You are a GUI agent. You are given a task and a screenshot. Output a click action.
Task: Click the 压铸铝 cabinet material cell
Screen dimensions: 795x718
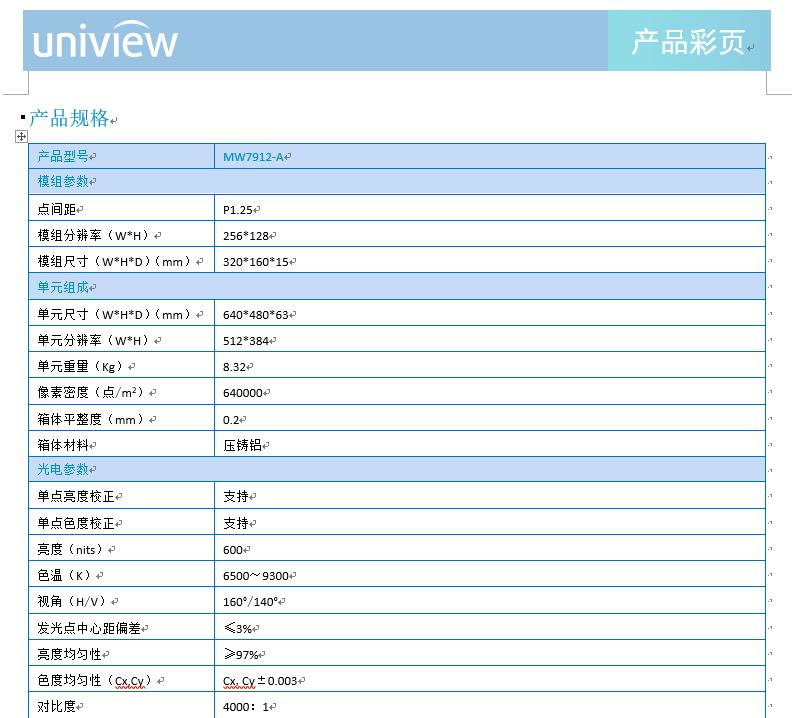243,445
